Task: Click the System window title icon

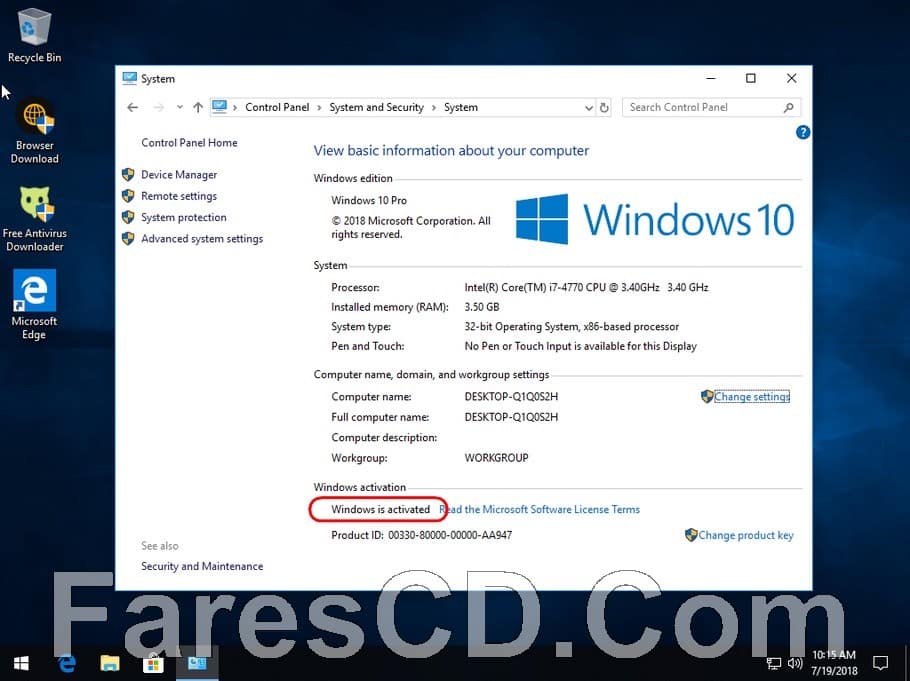Action: (x=129, y=78)
